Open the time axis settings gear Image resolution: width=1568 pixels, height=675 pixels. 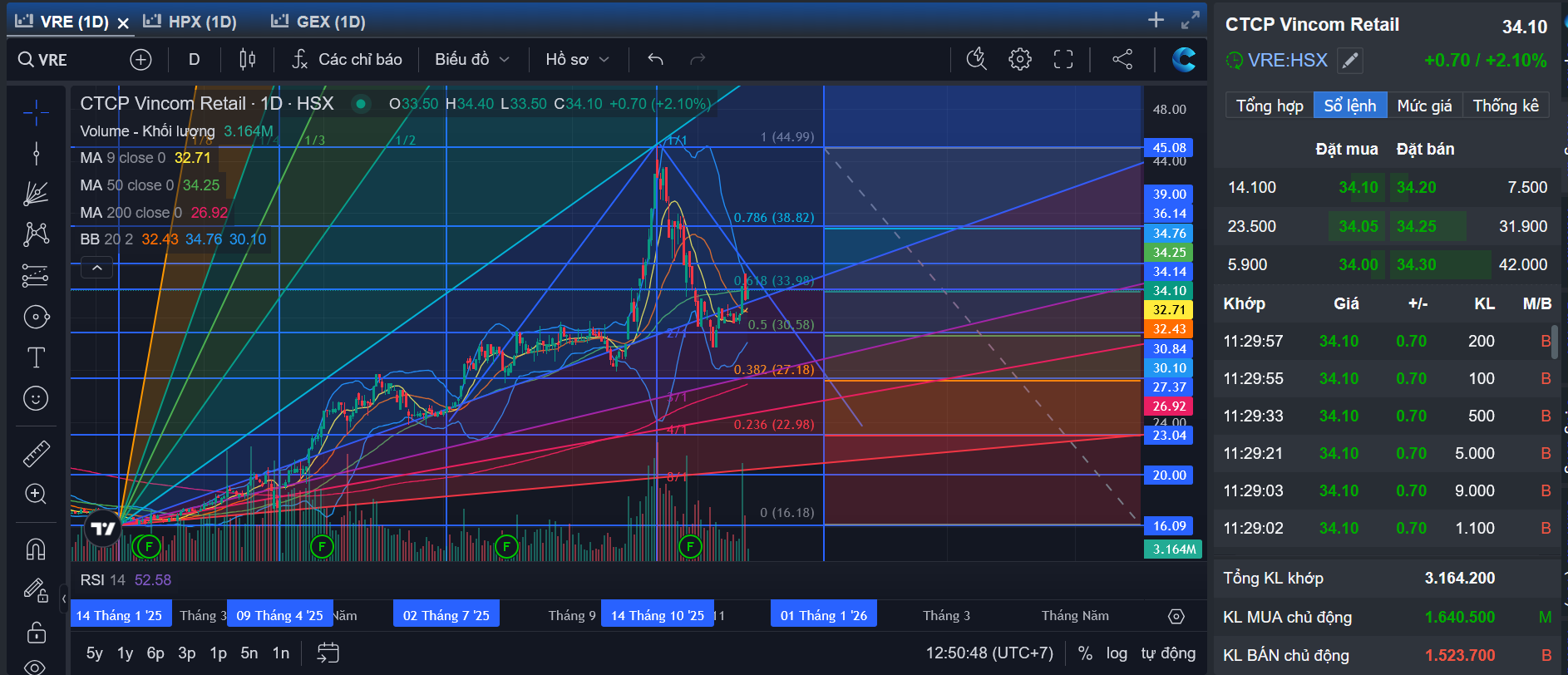1176,616
